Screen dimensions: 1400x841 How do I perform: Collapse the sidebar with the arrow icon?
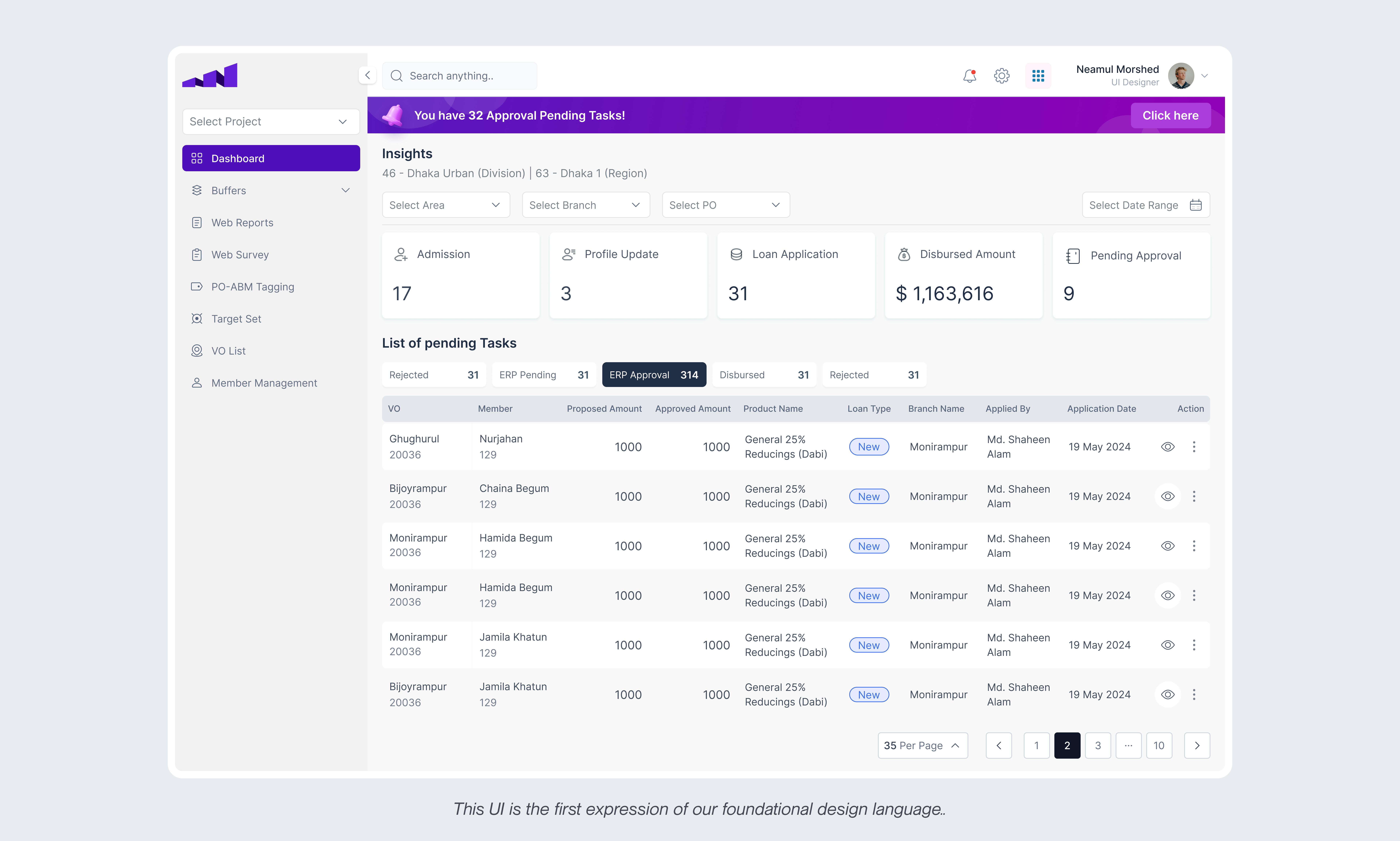pos(367,75)
